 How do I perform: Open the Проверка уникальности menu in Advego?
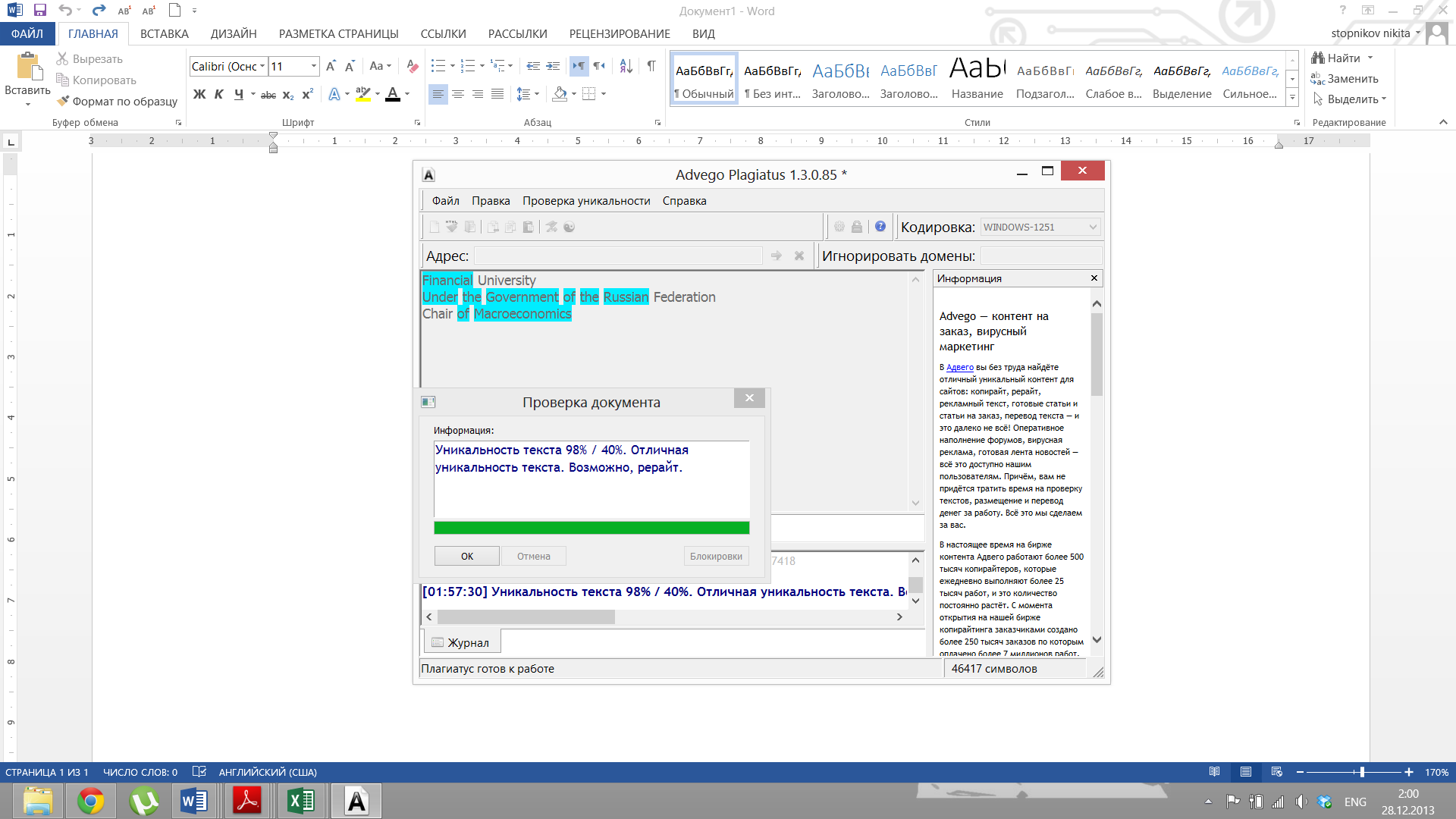coord(586,200)
